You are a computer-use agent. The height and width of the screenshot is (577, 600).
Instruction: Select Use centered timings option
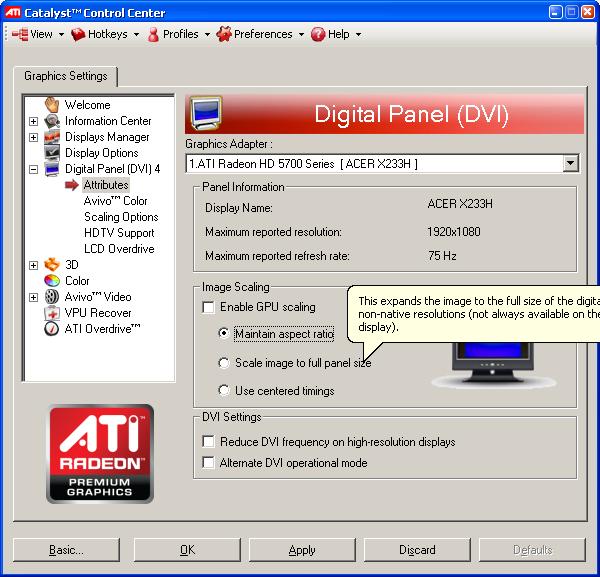pos(224,391)
